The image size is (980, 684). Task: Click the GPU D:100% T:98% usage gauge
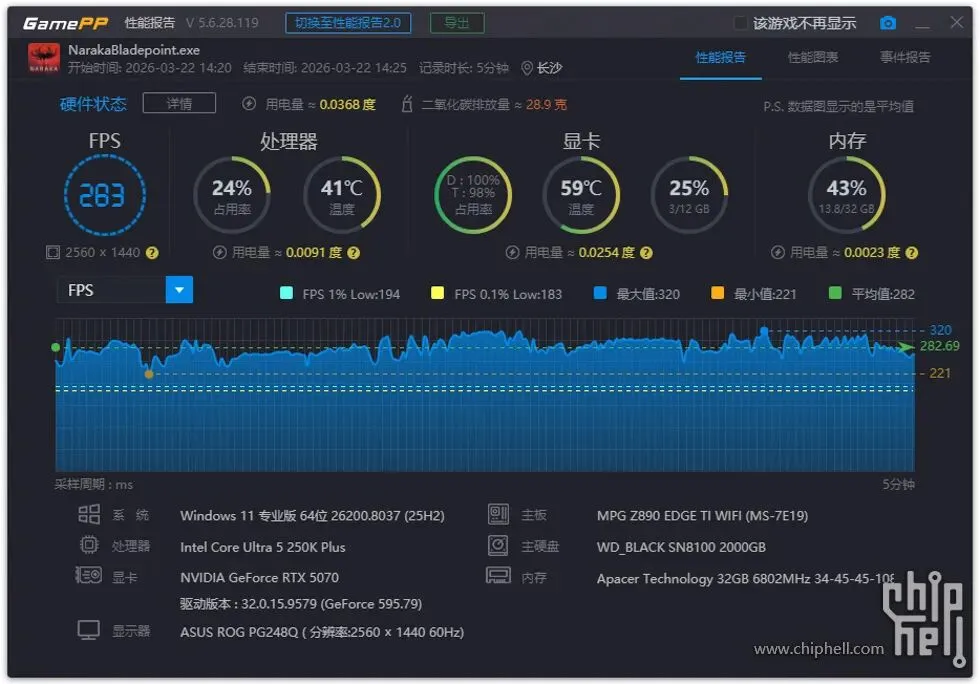pyautogui.click(x=473, y=195)
